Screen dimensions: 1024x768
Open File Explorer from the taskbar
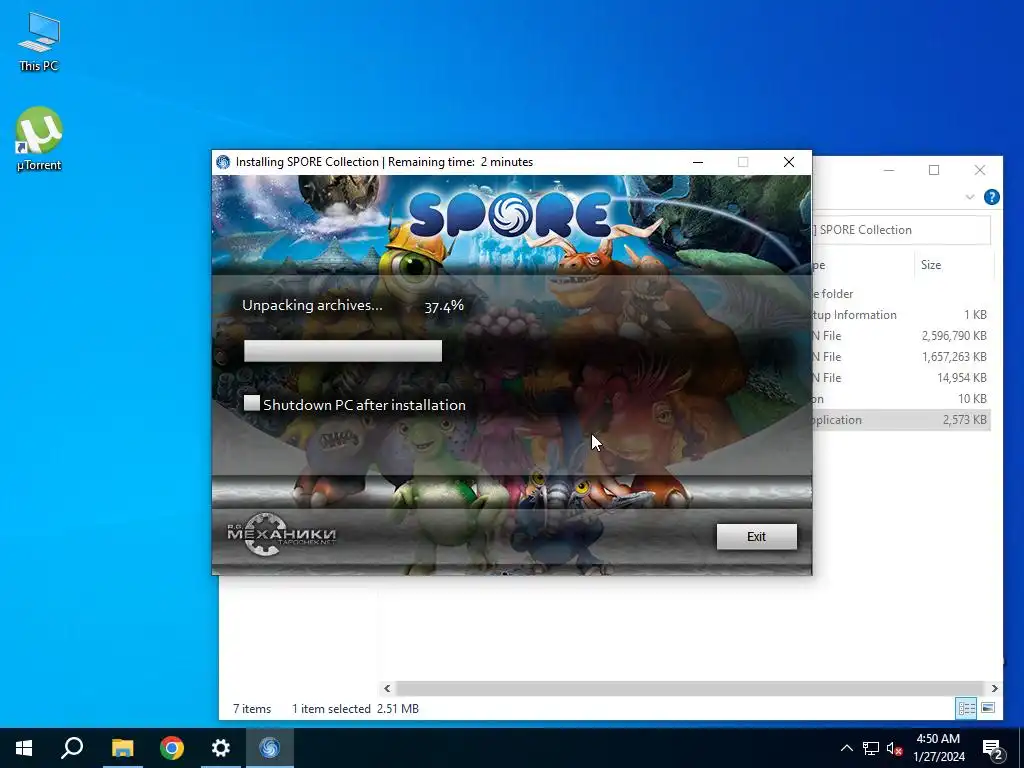(122, 748)
